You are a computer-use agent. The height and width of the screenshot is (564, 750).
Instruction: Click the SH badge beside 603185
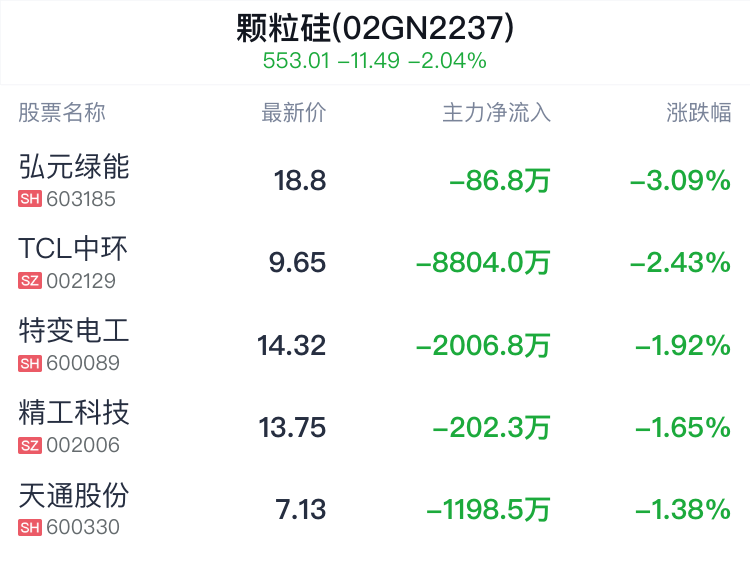click(x=30, y=199)
